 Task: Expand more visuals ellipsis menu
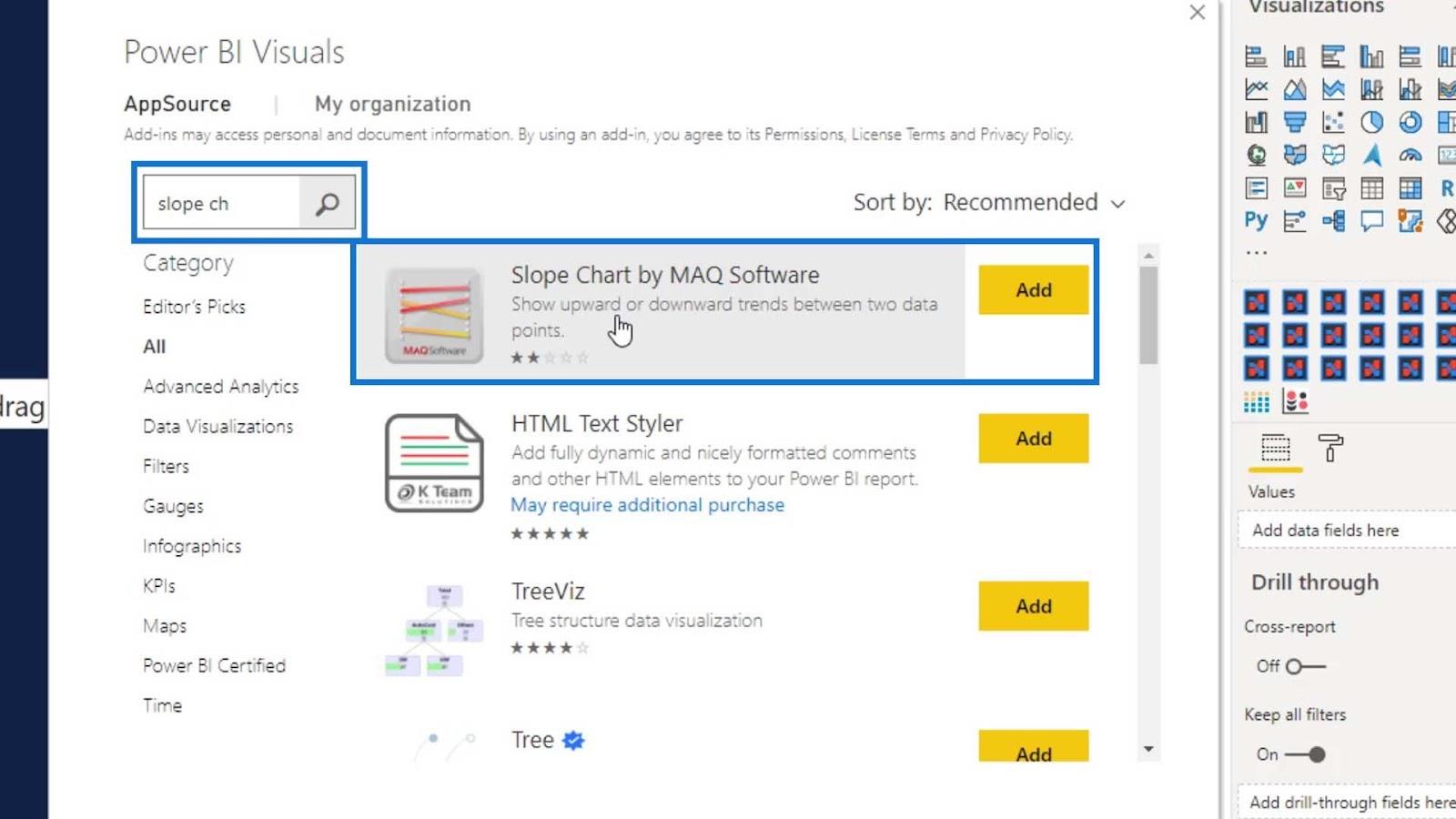pos(1256,253)
